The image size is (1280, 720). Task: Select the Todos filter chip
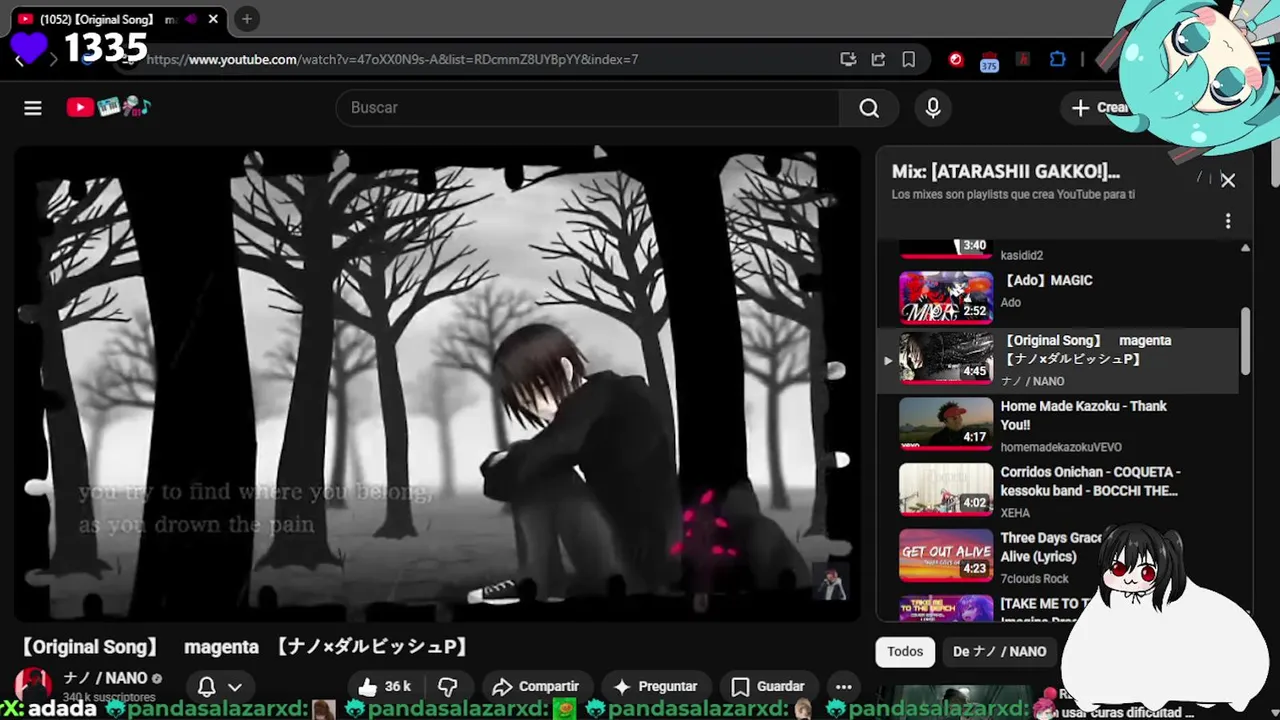coord(905,652)
